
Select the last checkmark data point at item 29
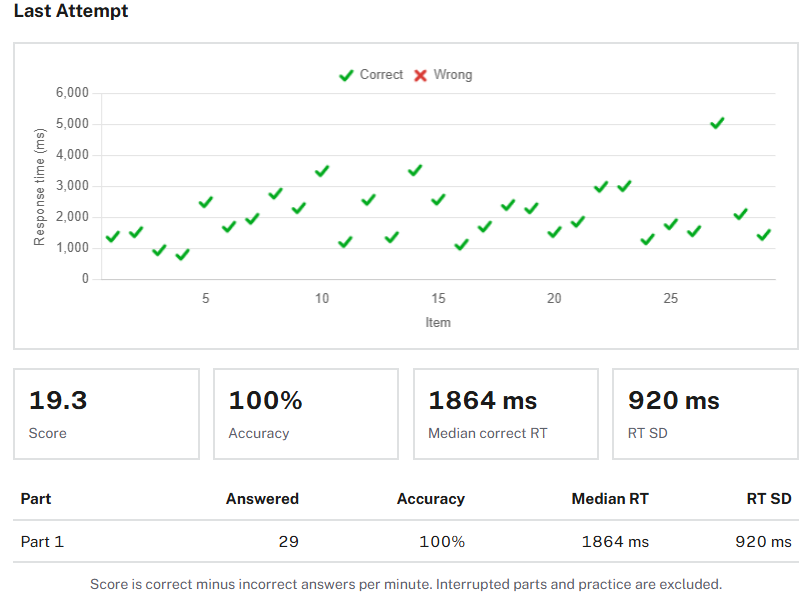pyautogui.click(x=764, y=235)
